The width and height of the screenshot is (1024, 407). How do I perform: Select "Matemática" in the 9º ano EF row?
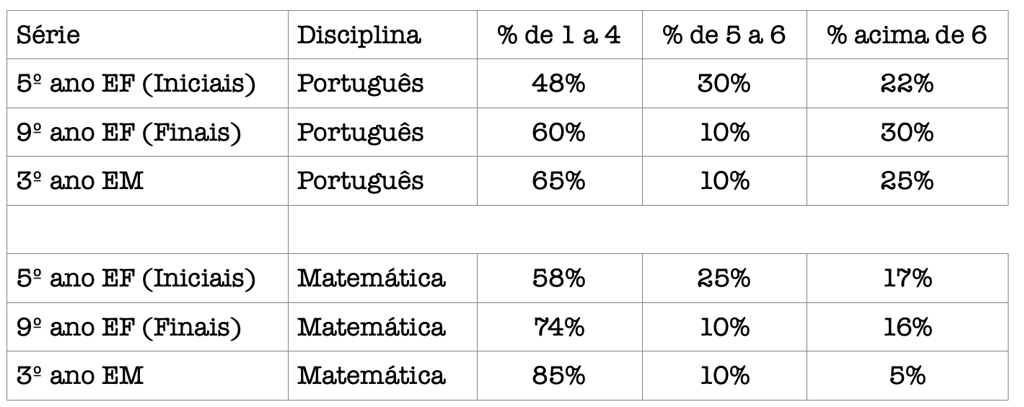(x=371, y=327)
